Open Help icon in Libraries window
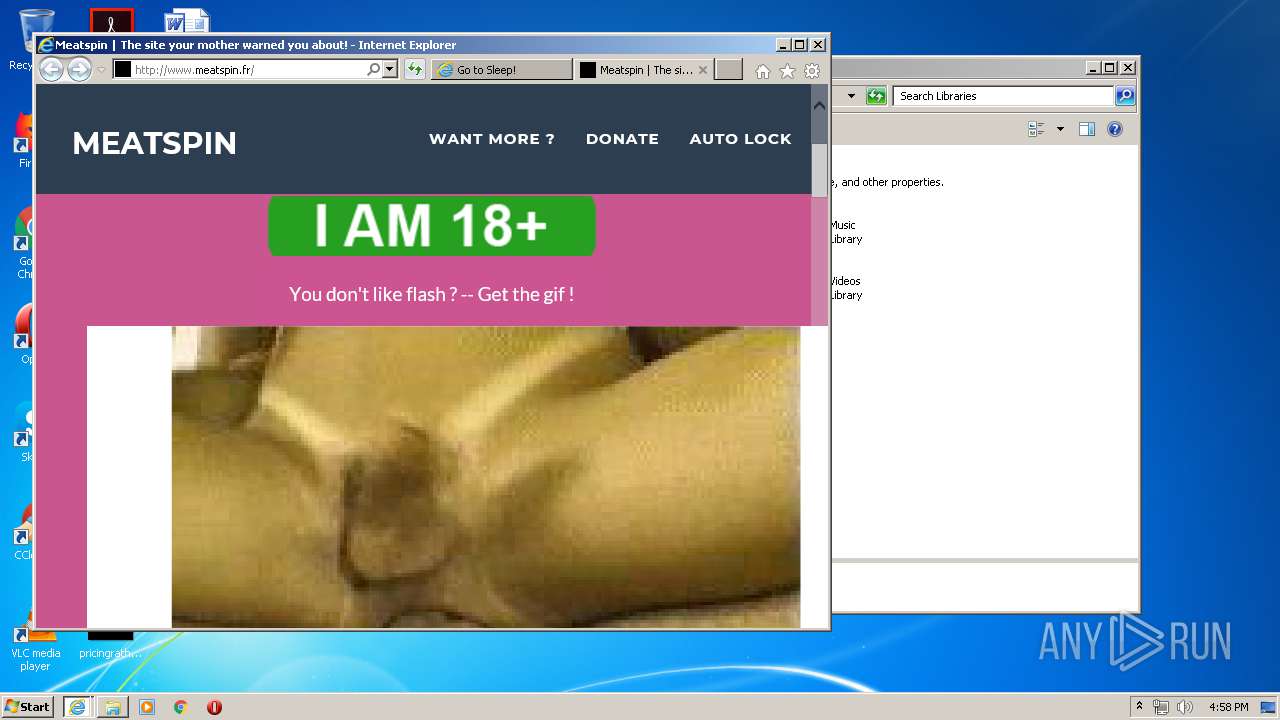The height and width of the screenshot is (720, 1280). click(x=1115, y=129)
